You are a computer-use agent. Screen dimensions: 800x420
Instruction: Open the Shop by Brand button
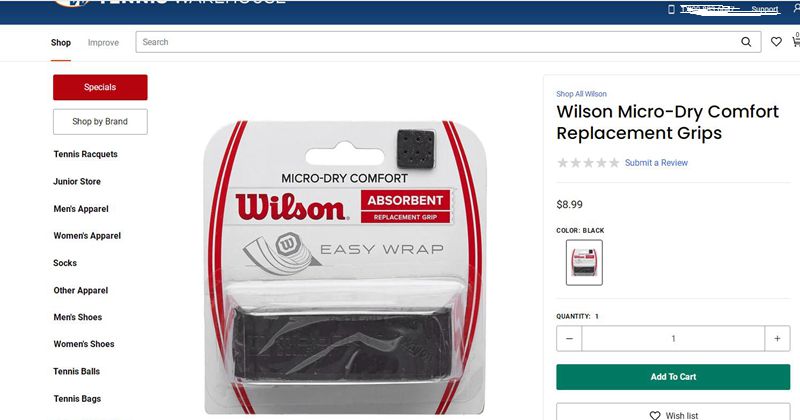(100, 121)
